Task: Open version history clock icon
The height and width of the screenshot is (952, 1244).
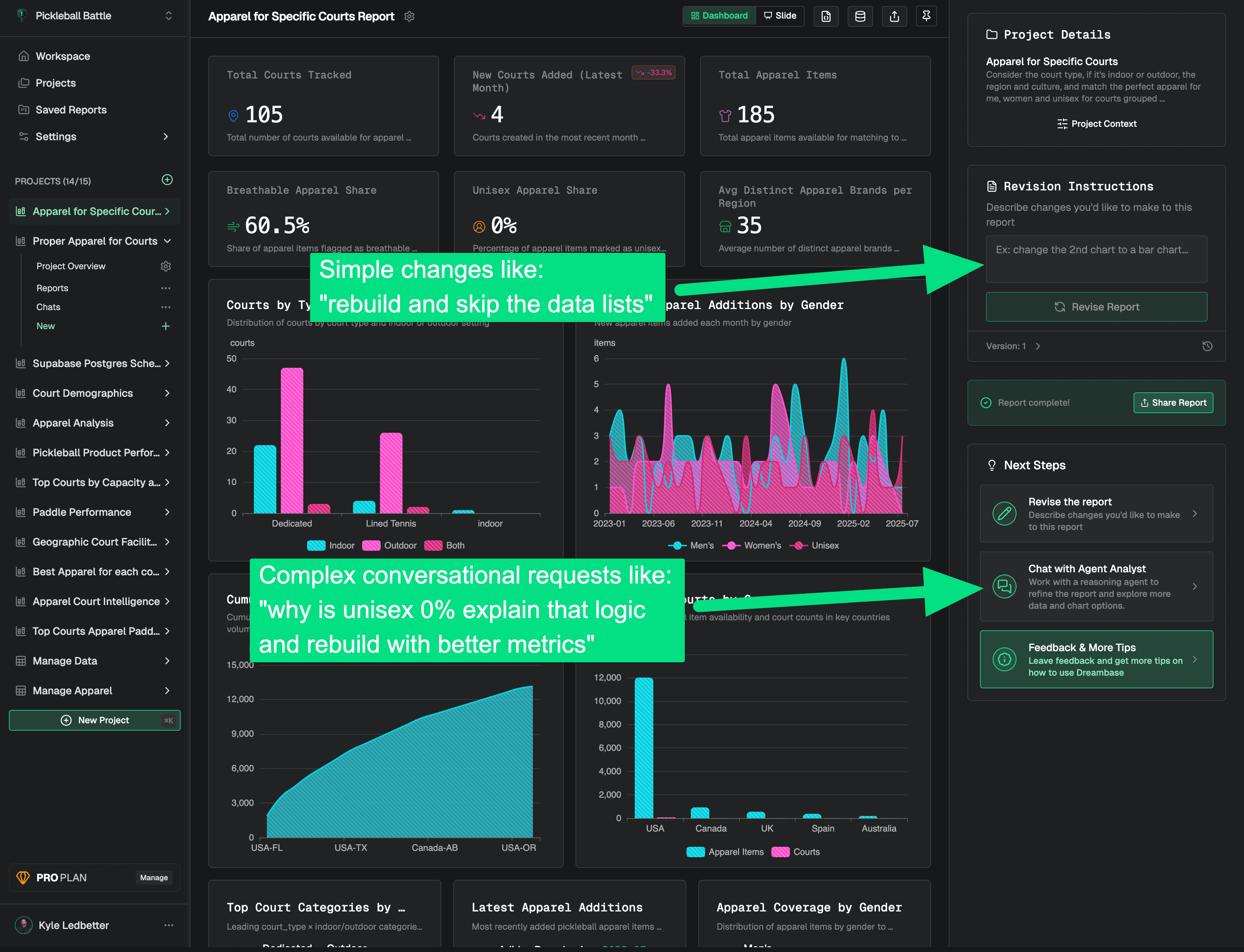Action: (x=1207, y=346)
